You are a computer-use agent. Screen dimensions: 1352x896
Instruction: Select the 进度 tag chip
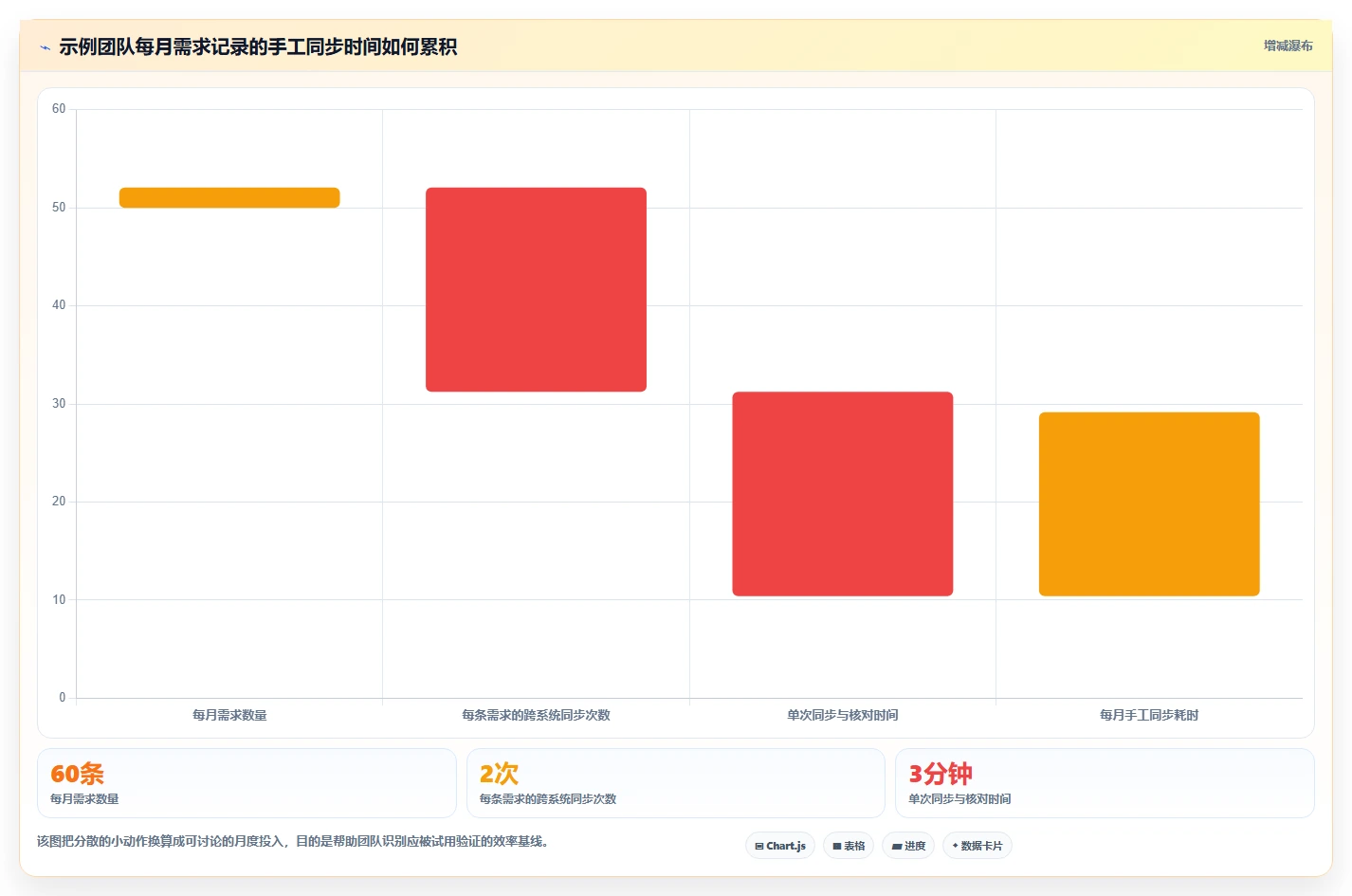(908, 846)
